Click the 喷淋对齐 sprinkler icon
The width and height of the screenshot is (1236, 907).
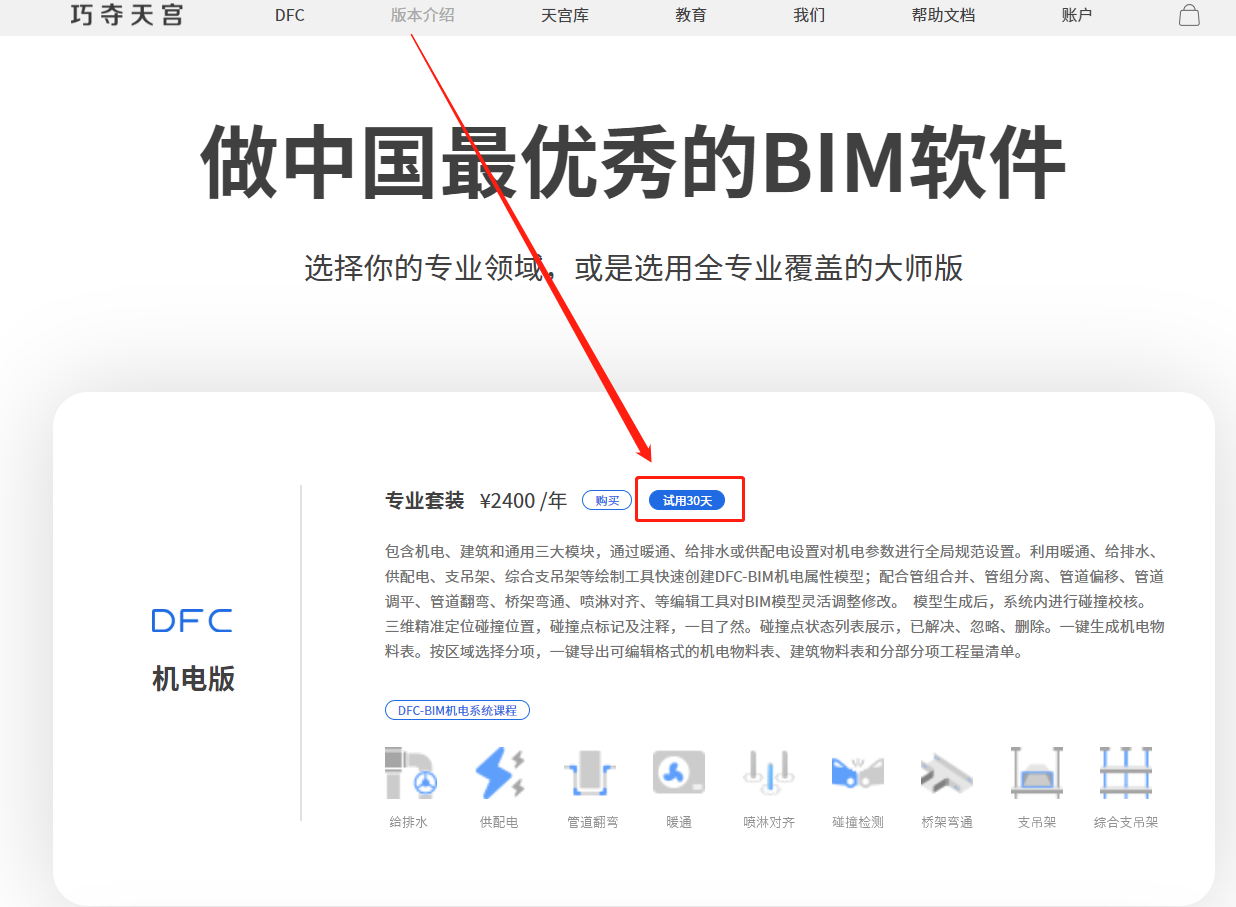[768, 773]
